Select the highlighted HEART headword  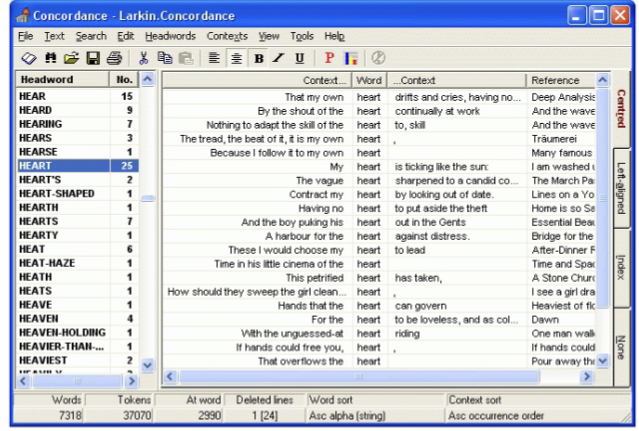click(77, 166)
